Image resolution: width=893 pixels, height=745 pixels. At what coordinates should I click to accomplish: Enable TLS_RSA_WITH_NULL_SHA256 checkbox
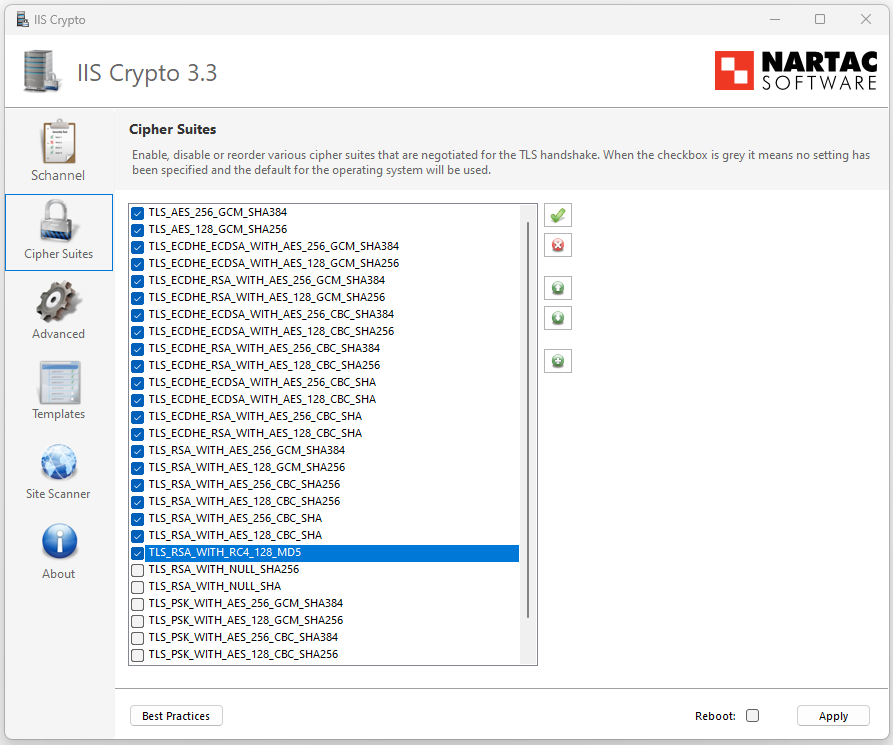pyautogui.click(x=137, y=570)
